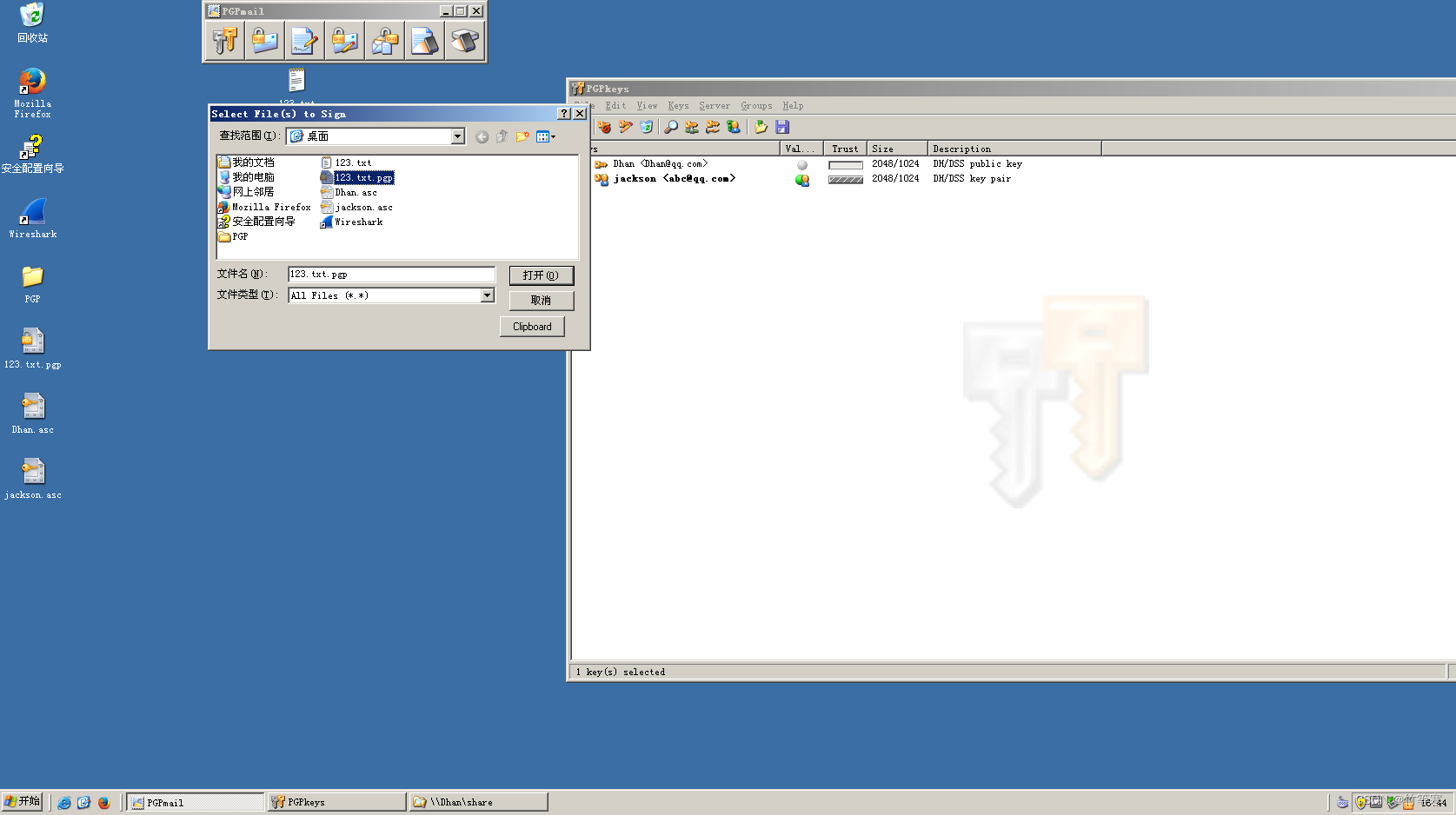Launch Firefox from the quick launch bar
The image size is (1456, 815).
click(x=104, y=802)
